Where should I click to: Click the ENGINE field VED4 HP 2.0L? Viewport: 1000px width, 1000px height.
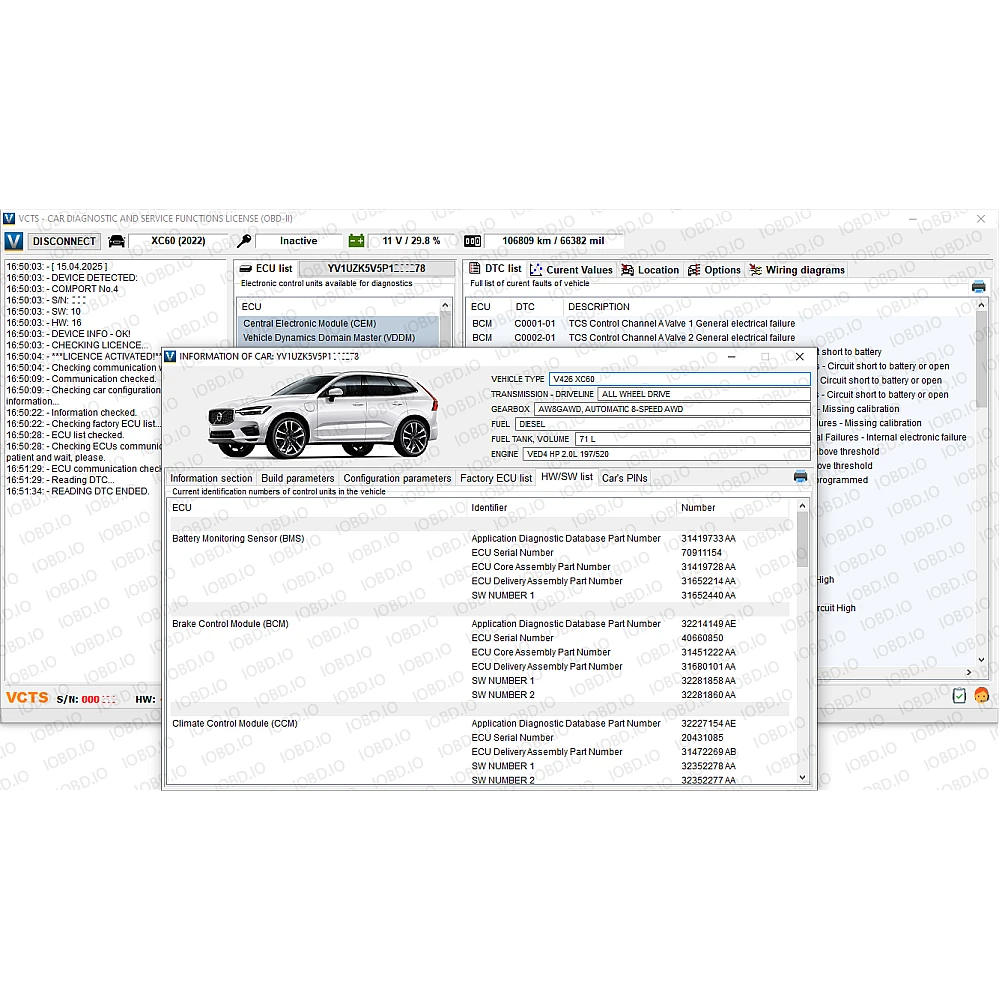click(x=666, y=454)
